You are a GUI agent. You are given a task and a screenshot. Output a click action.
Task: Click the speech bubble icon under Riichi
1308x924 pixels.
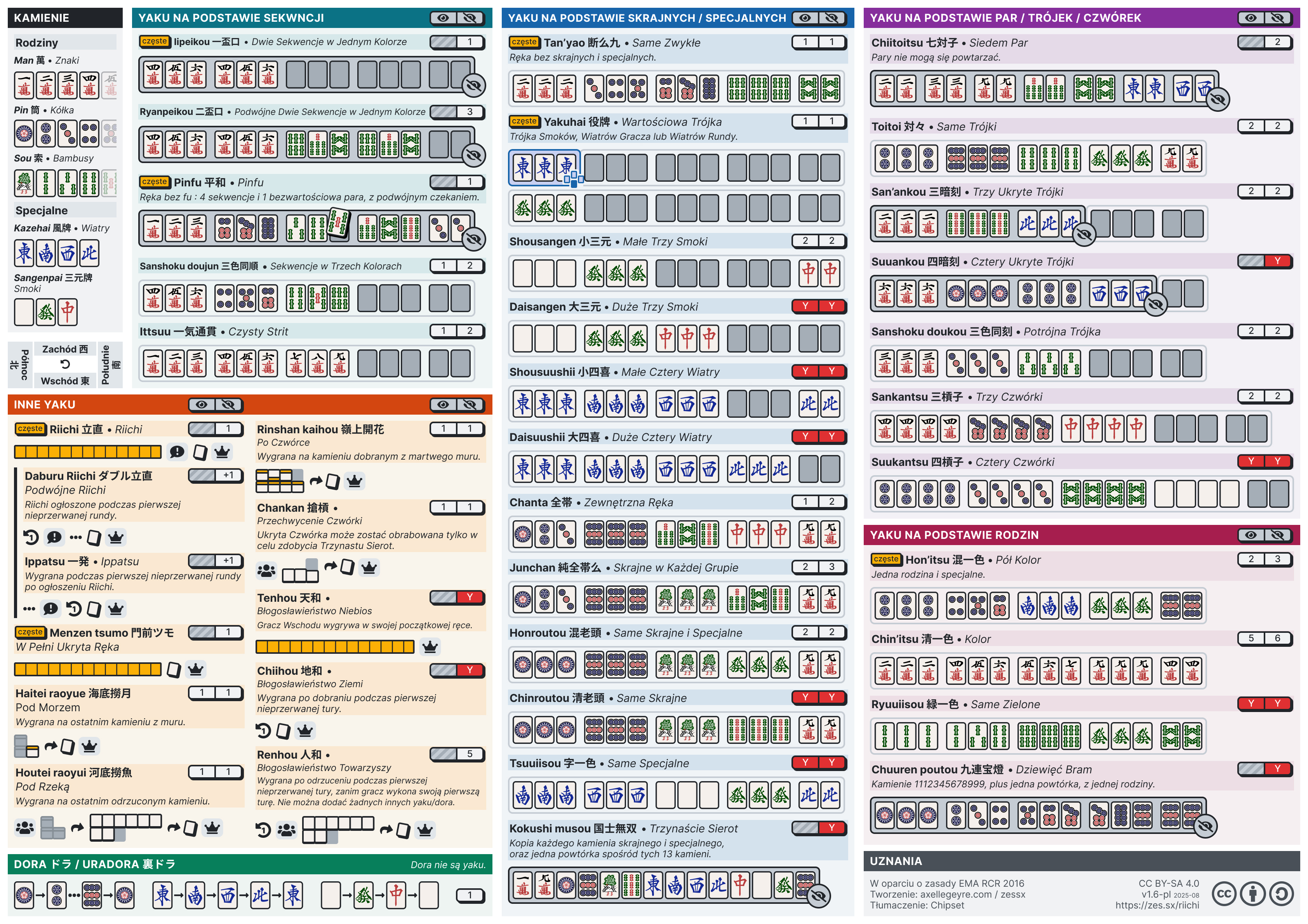click(x=177, y=452)
